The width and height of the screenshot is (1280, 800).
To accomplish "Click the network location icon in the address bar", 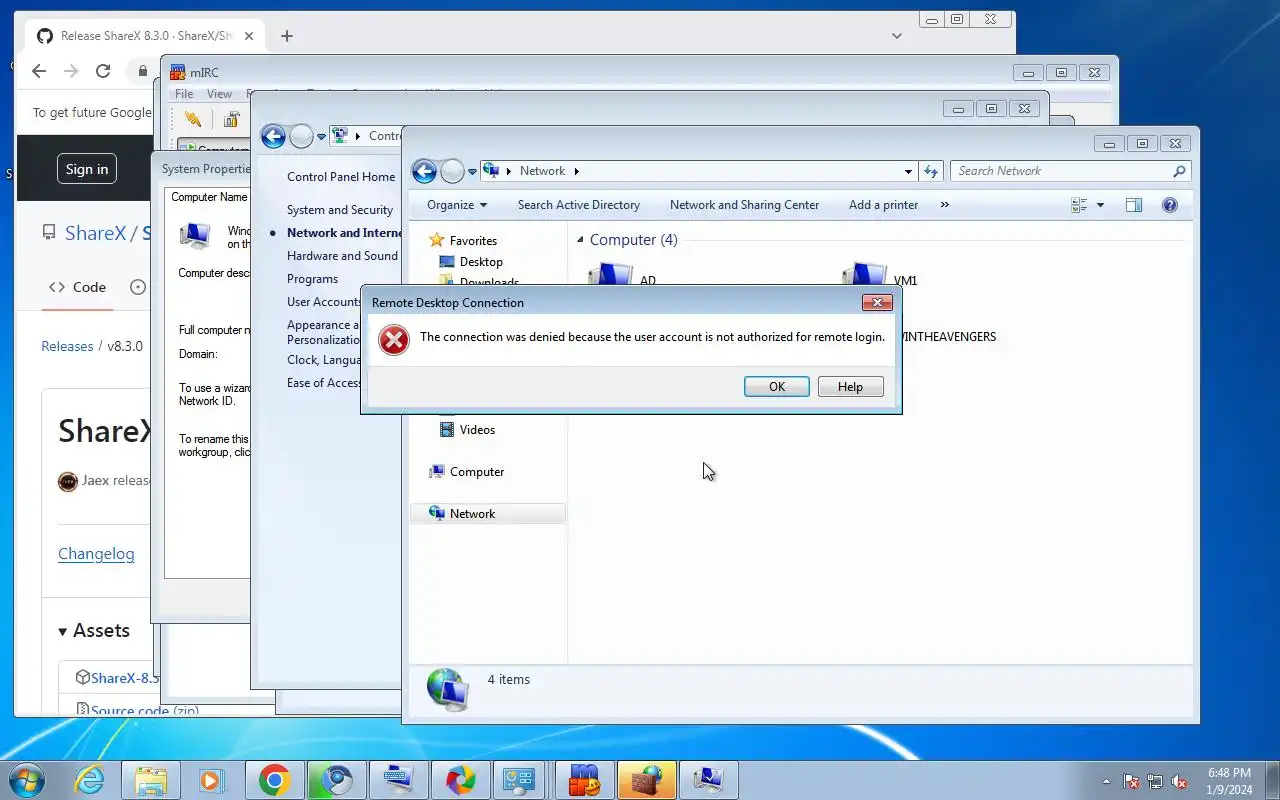I will pyautogui.click(x=491, y=171).
